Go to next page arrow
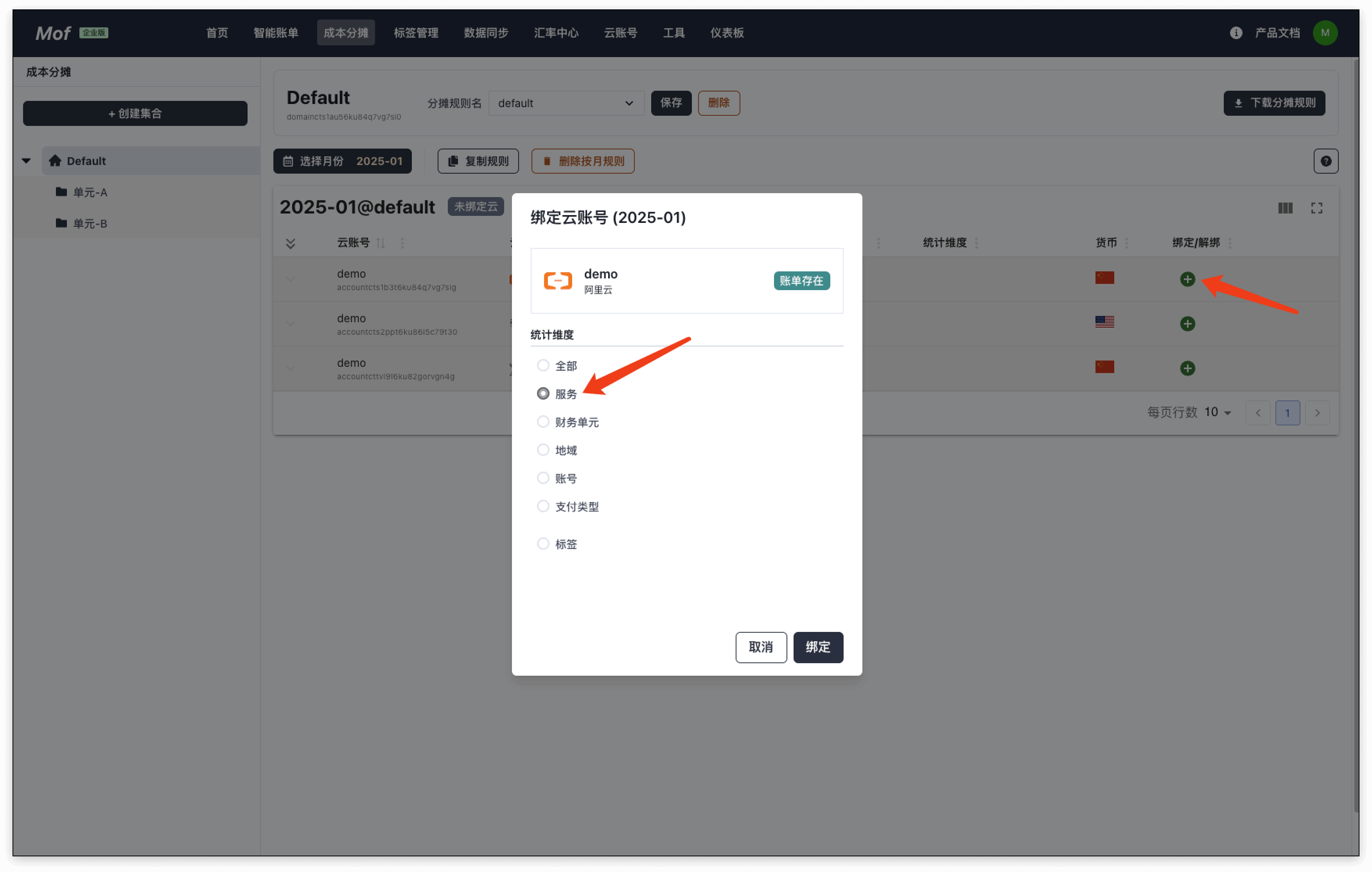Image resolution: width=1372 pixels, height=872 pixels. [x=1317, y=413]
